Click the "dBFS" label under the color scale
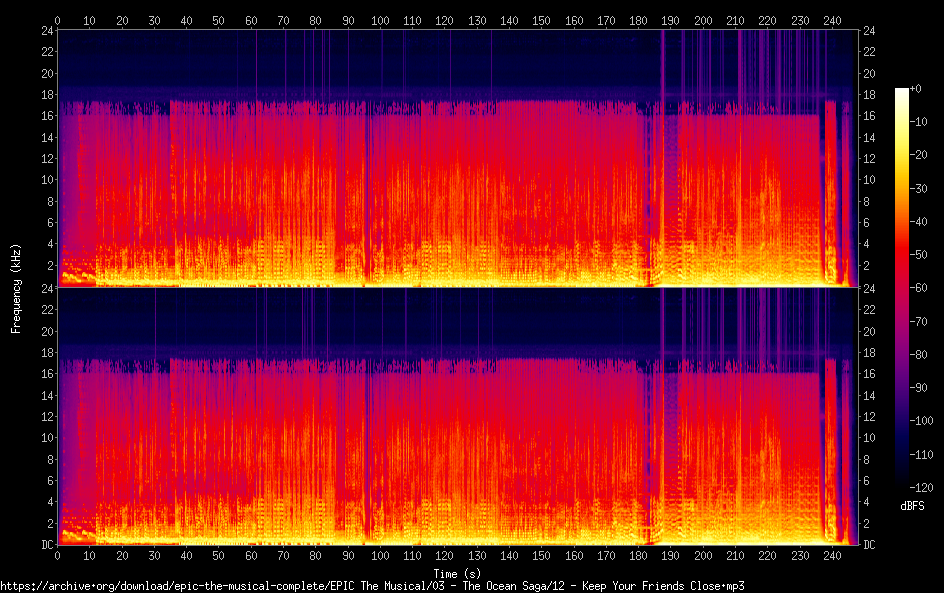The height and width of the screenshot is (593, 944). coord(912,507)
